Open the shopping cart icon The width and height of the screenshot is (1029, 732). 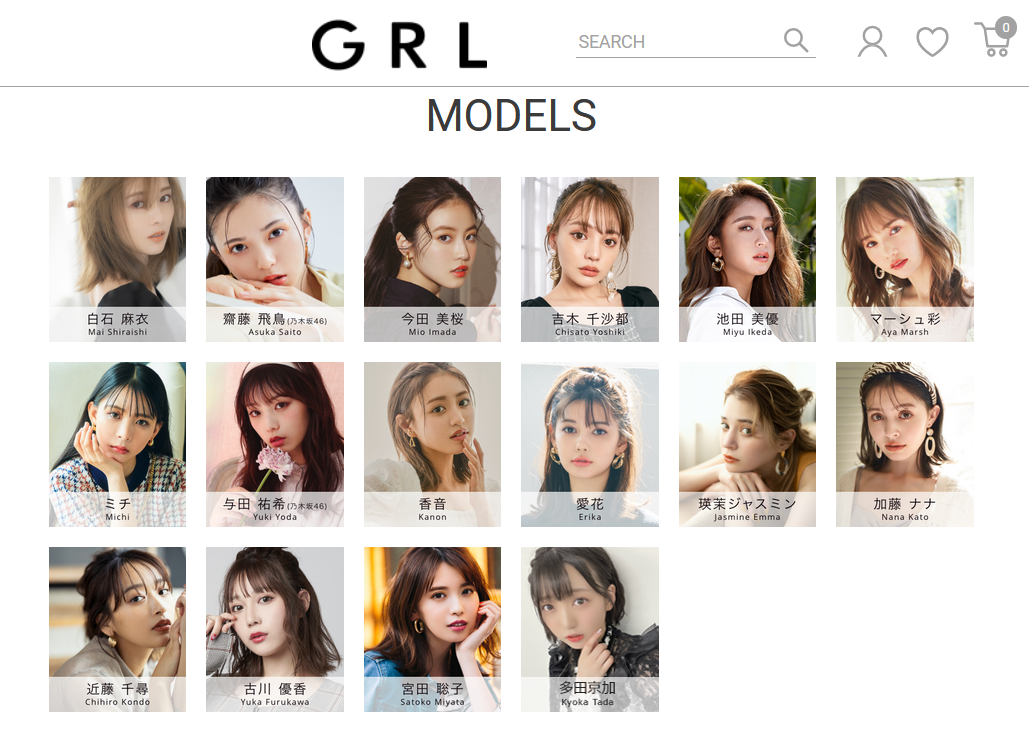tap(995, 37)
